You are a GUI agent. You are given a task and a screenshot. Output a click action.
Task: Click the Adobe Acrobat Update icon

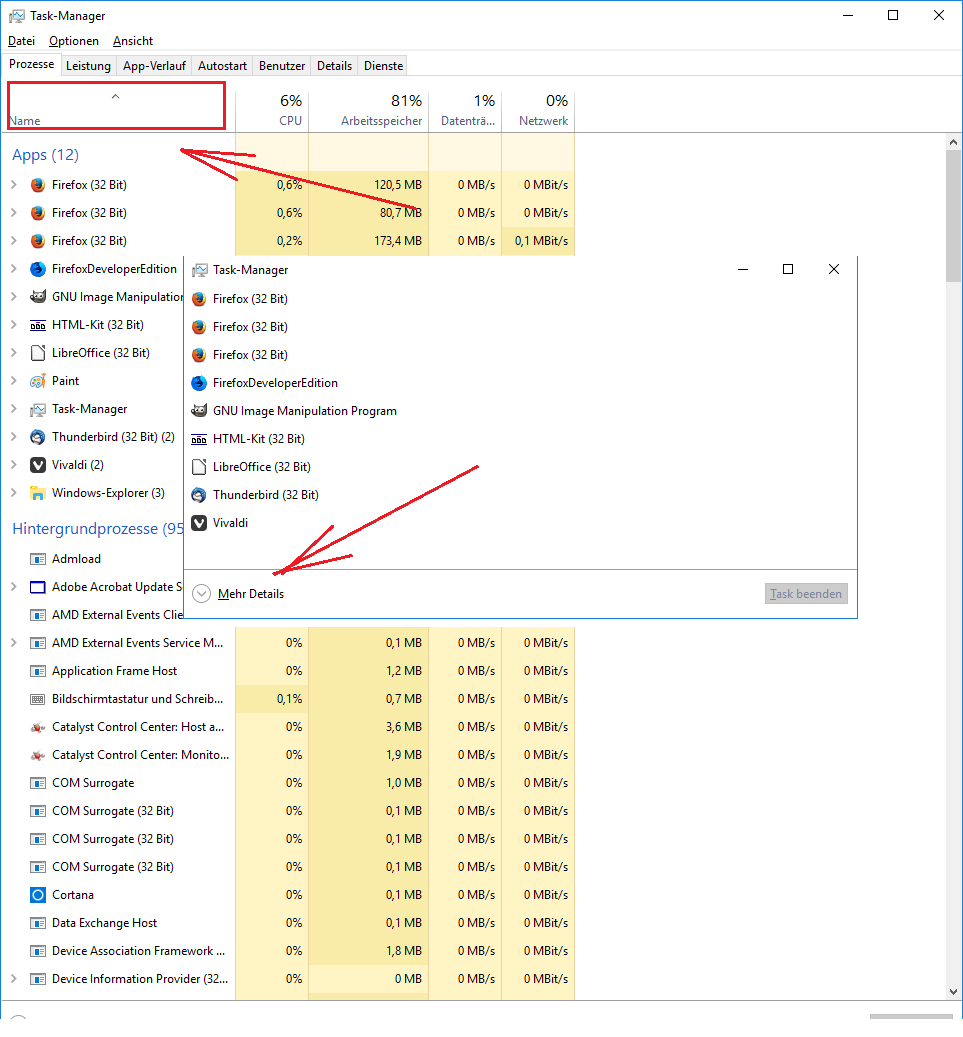[x=38, y=587]
